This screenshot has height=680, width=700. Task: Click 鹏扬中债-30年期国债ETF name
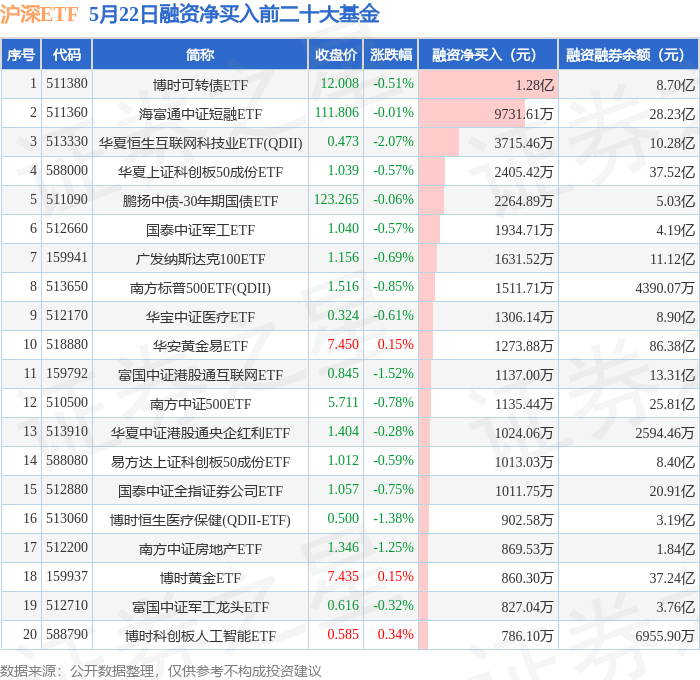click(200, 201)
